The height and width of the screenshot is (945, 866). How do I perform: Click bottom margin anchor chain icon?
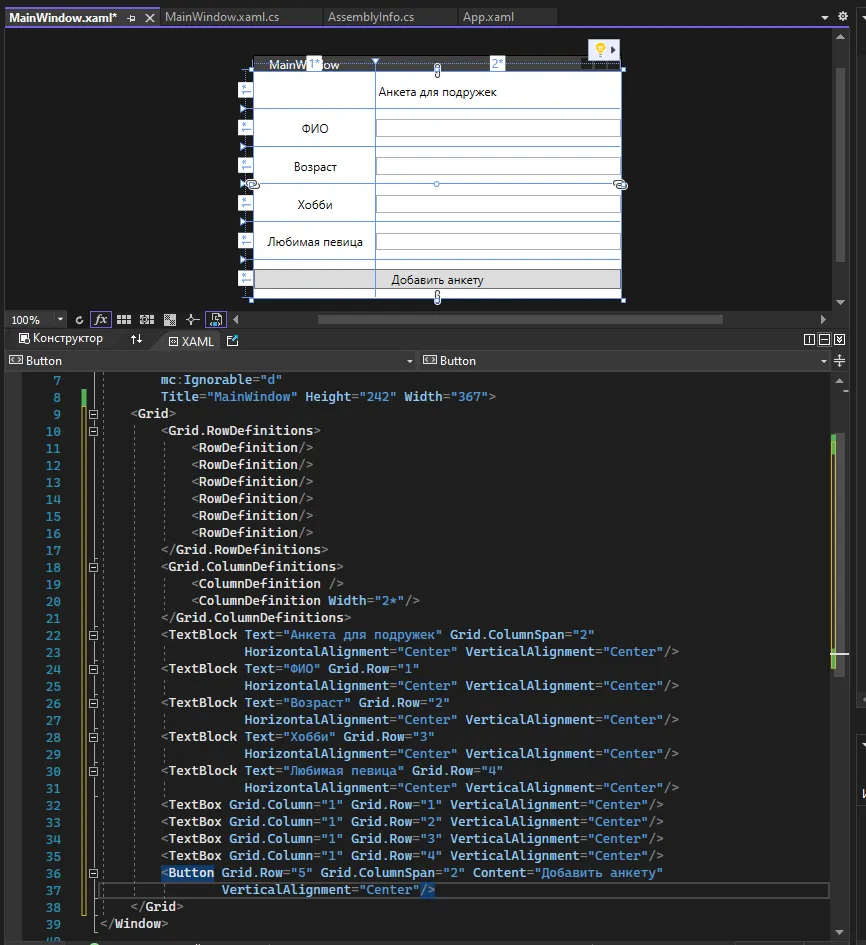pos(438,297)
